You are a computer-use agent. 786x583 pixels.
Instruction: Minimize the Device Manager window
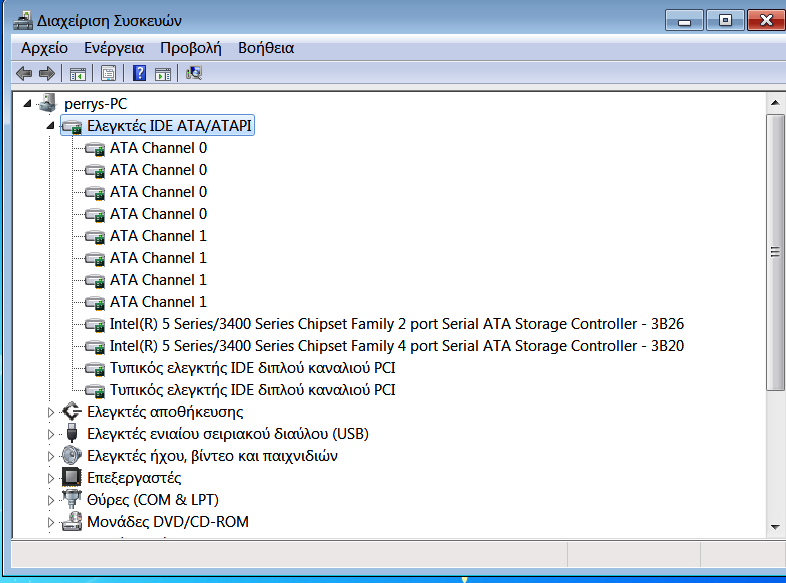pos(684,21)
